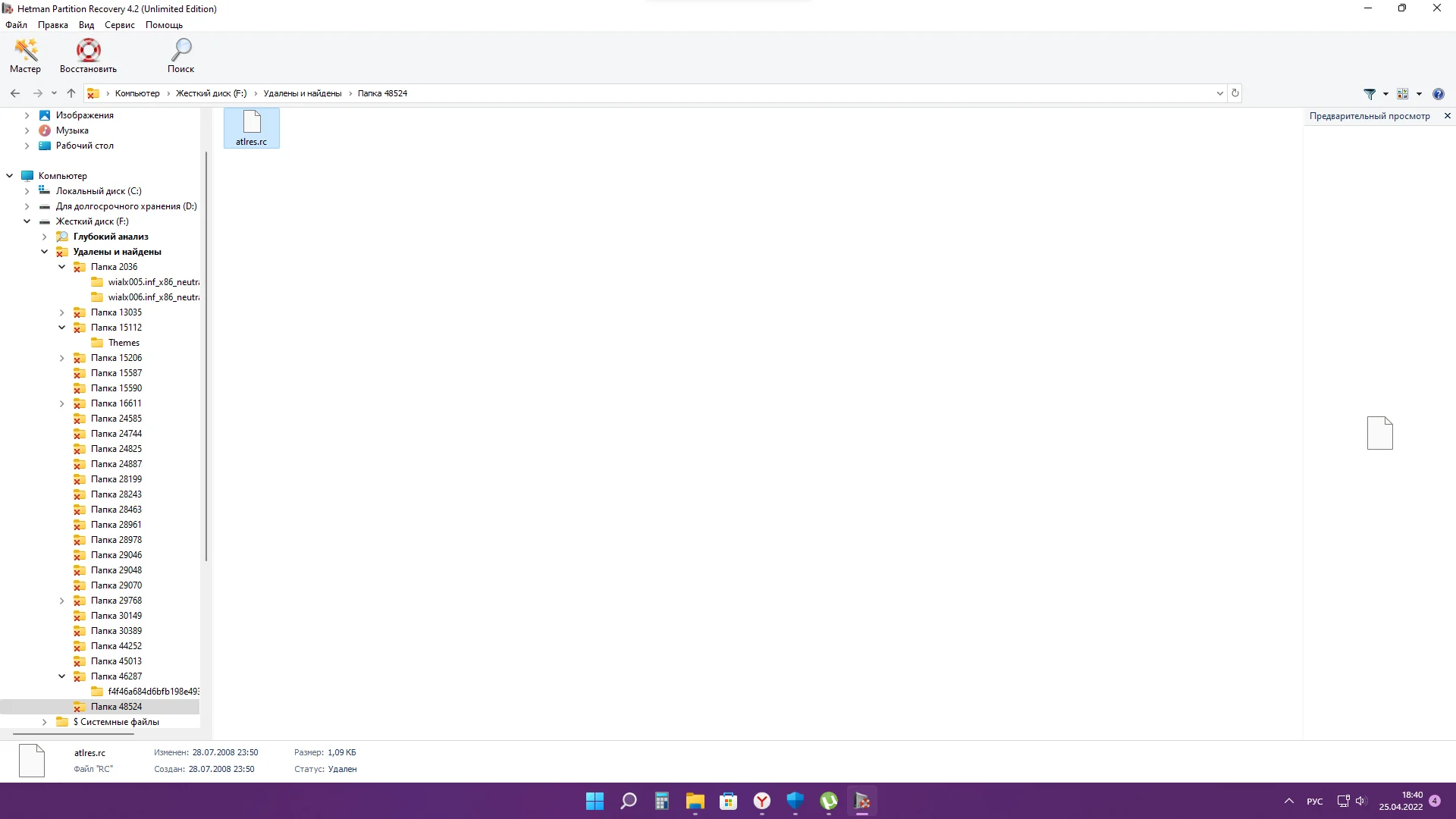Select the atlres.rc file thumbnail
Viewport: 1456px width, 819px height.
(x=251, y=127)
